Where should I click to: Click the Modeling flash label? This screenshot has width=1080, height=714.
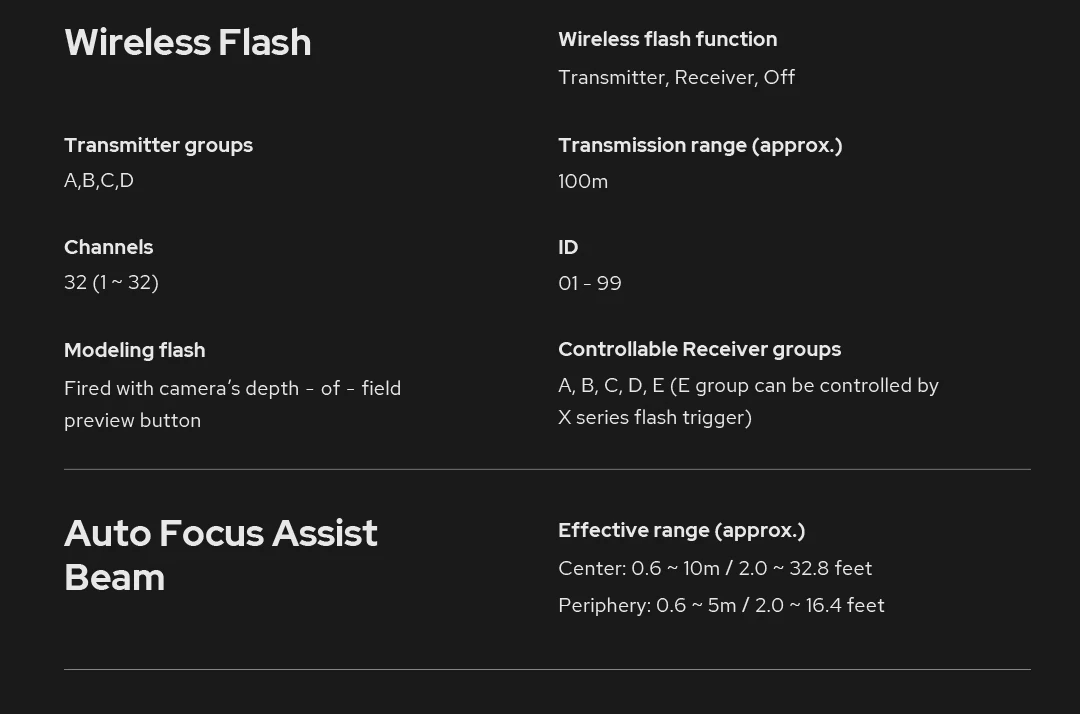(134, 350)
